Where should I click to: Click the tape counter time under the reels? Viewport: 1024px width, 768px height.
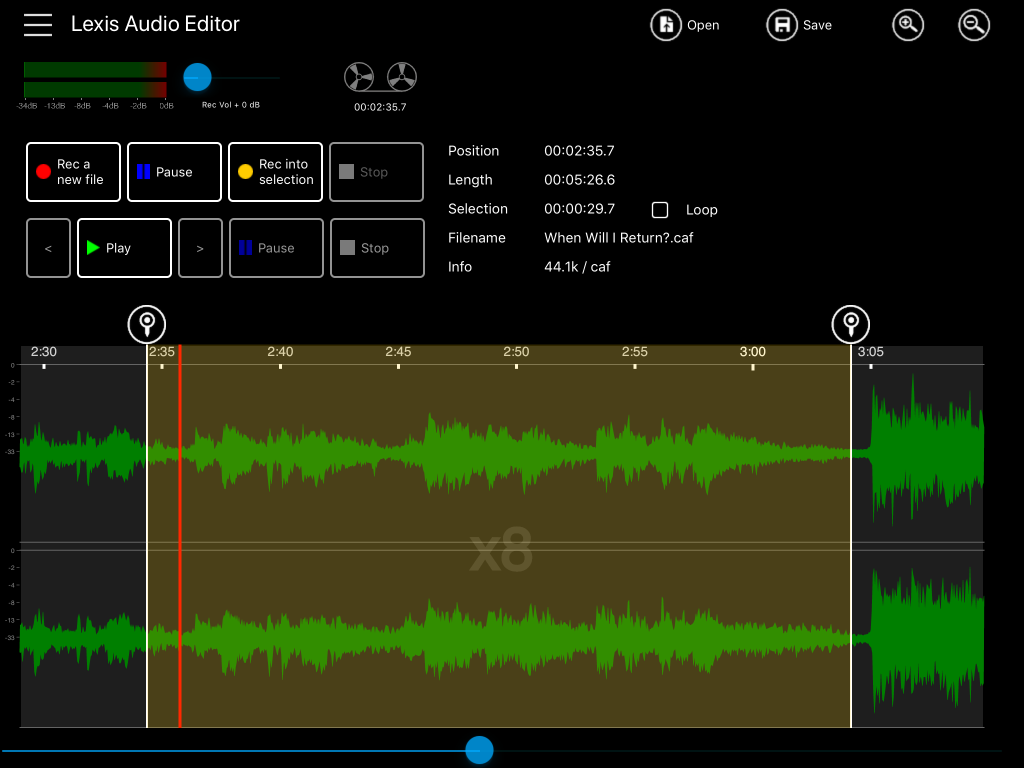click(380, 107)
